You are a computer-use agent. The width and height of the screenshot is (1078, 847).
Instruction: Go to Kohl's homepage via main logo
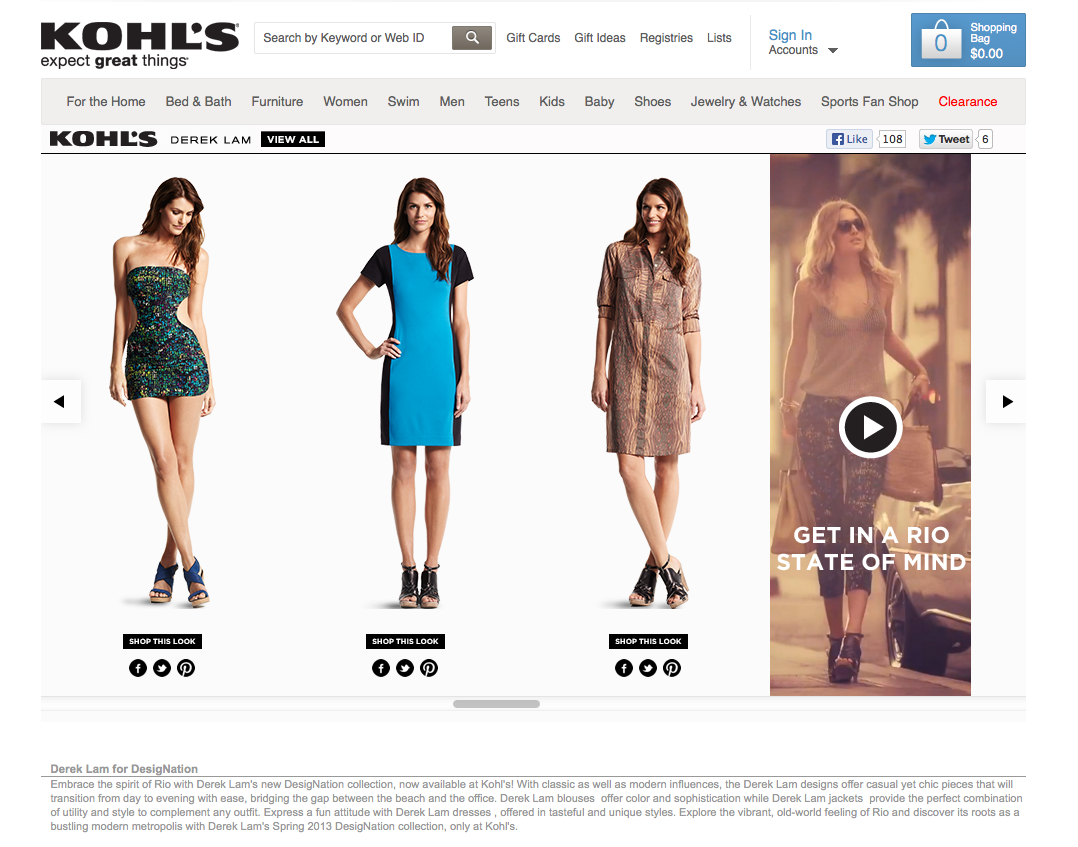[x=140, y=45]
